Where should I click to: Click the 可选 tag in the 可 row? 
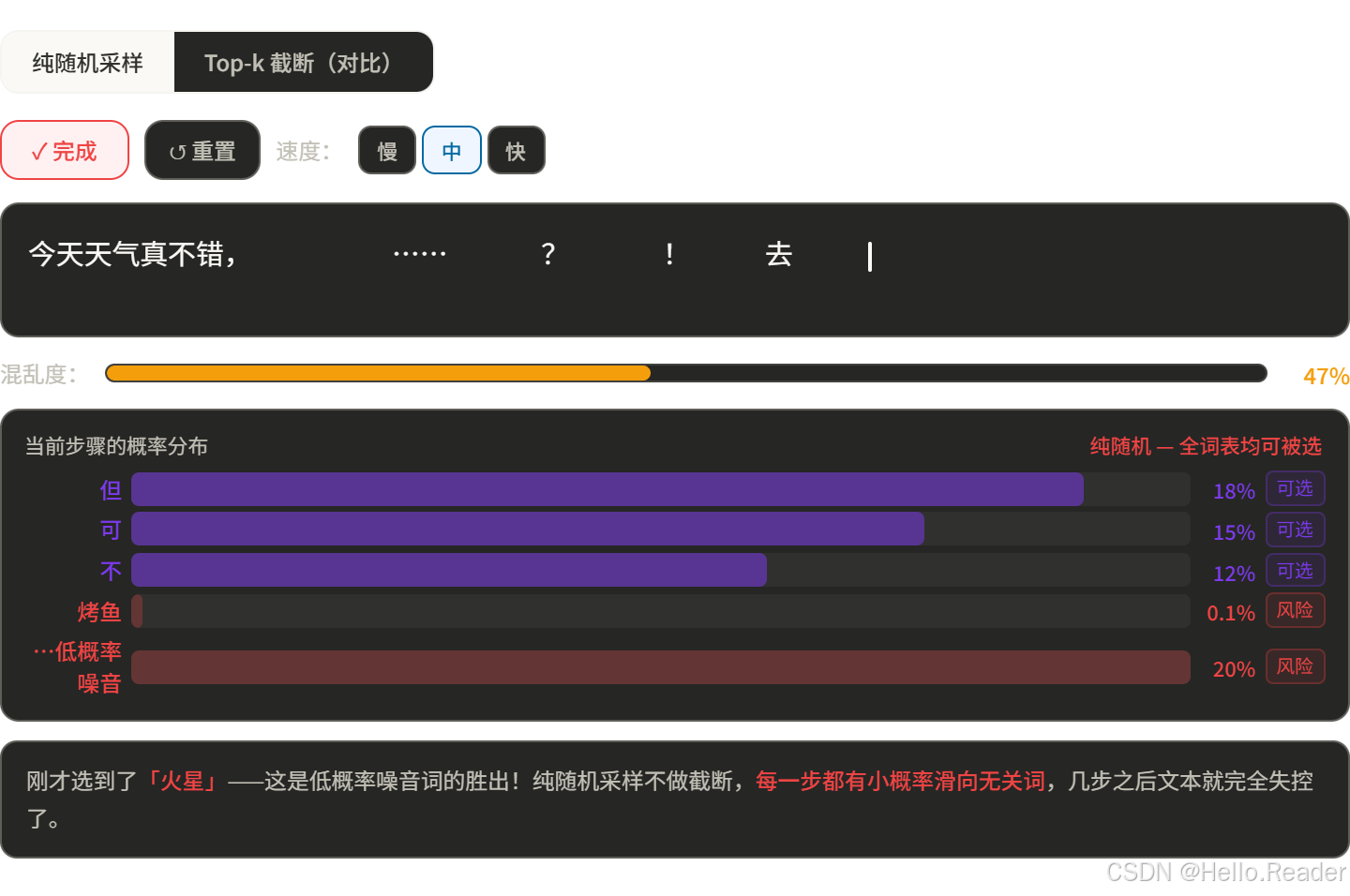coord(1296,530)
